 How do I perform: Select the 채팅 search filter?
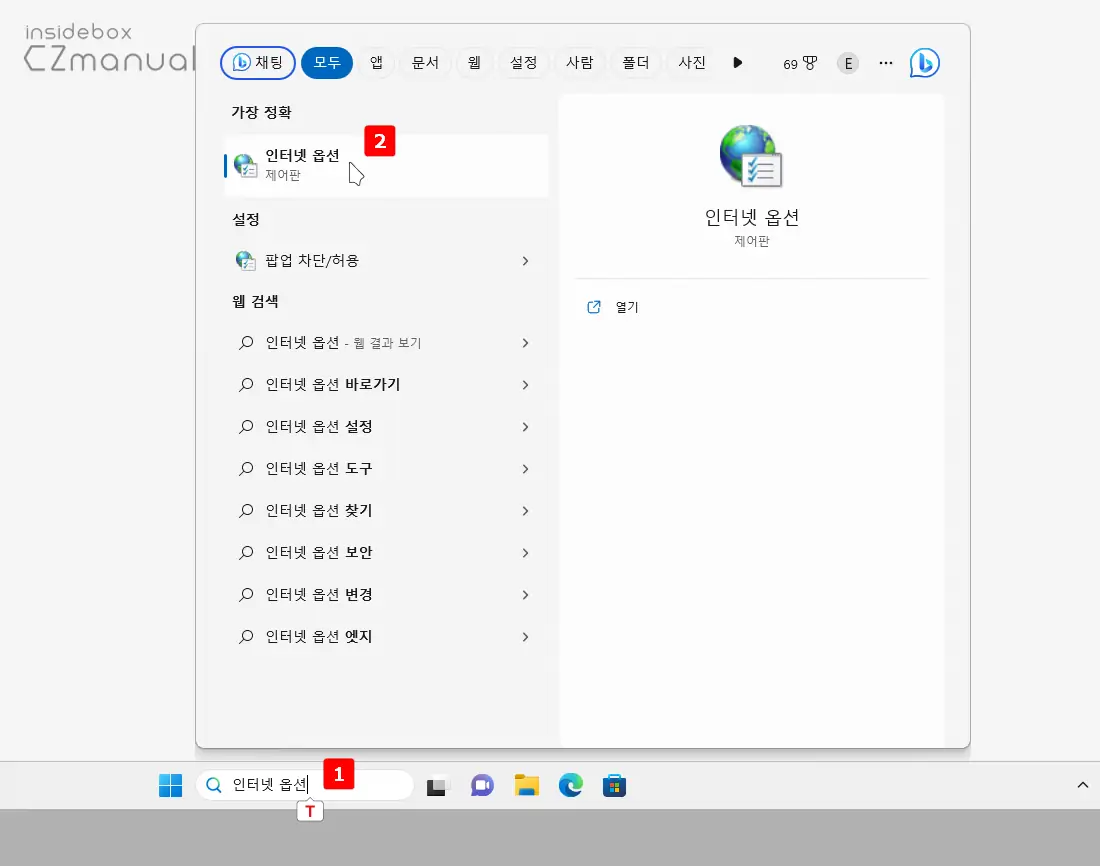(x=257, y=62)
